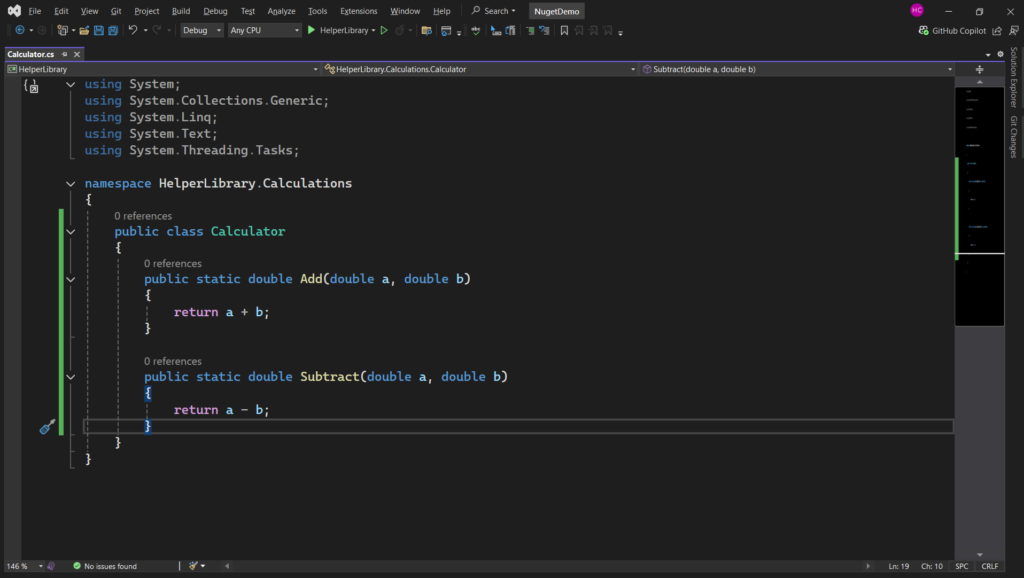Click '0 references' above Add method
This screenshot has width=1024, height=578.
pos(172,264)
